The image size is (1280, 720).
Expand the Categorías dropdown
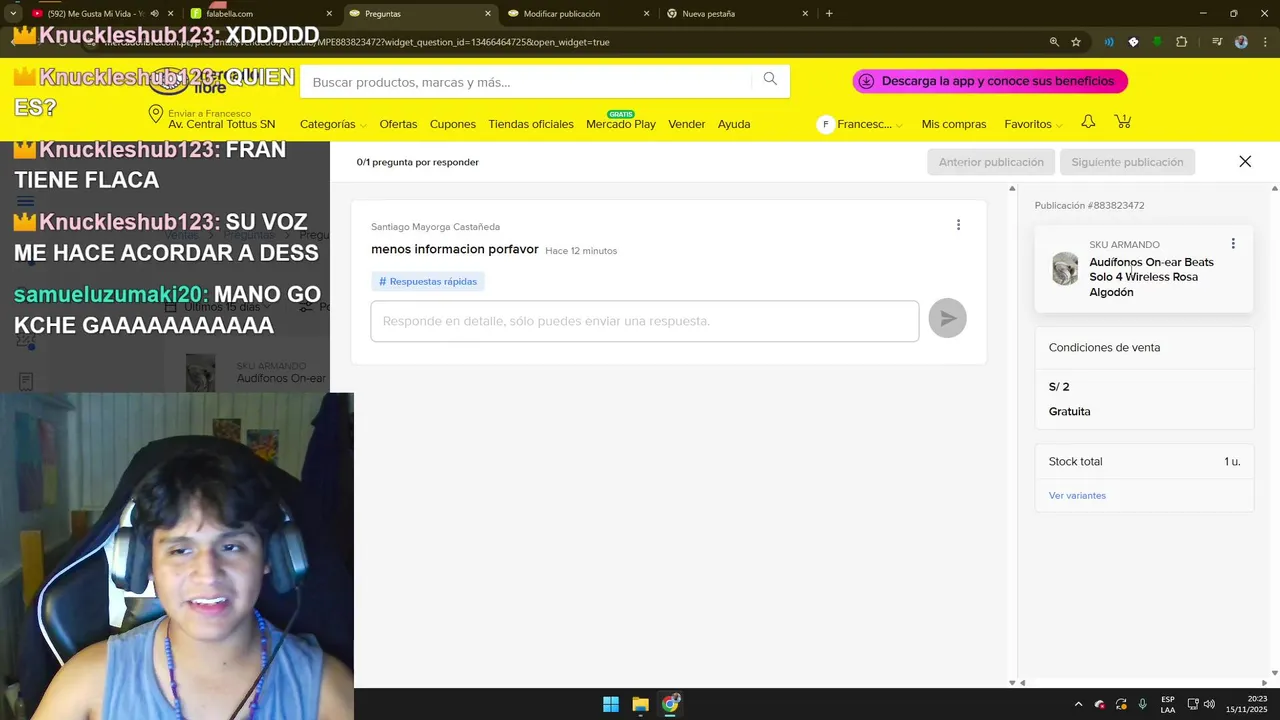pyautogui.click(x=333, y=124)
